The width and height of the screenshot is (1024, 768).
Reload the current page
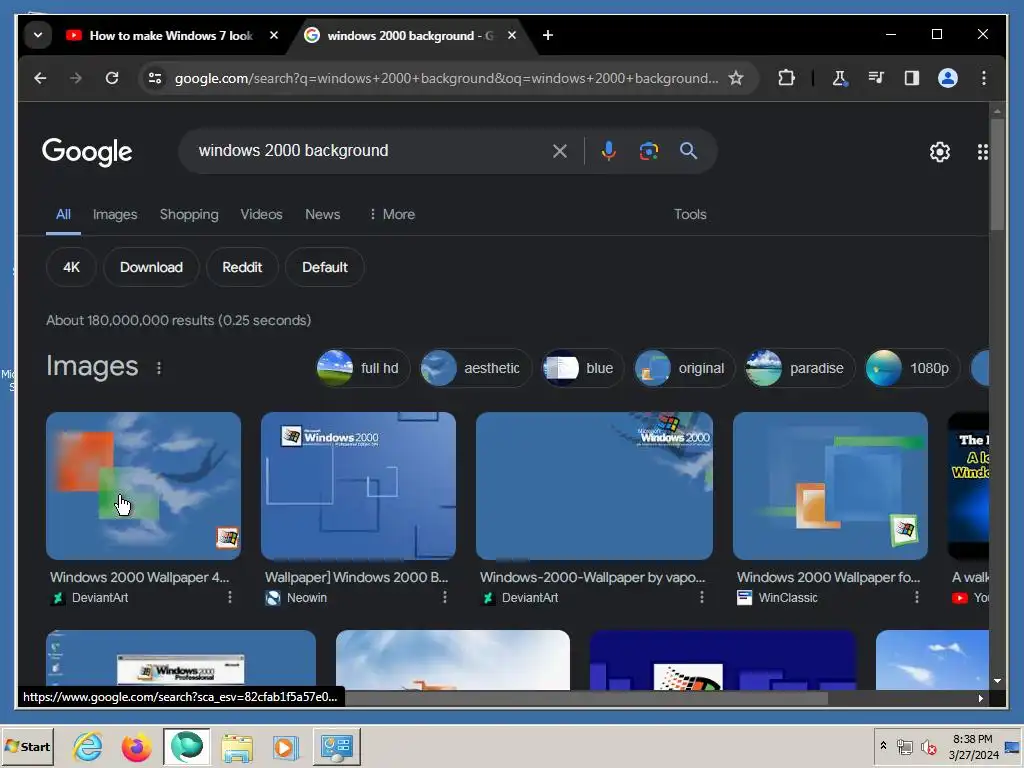(112, 78)
